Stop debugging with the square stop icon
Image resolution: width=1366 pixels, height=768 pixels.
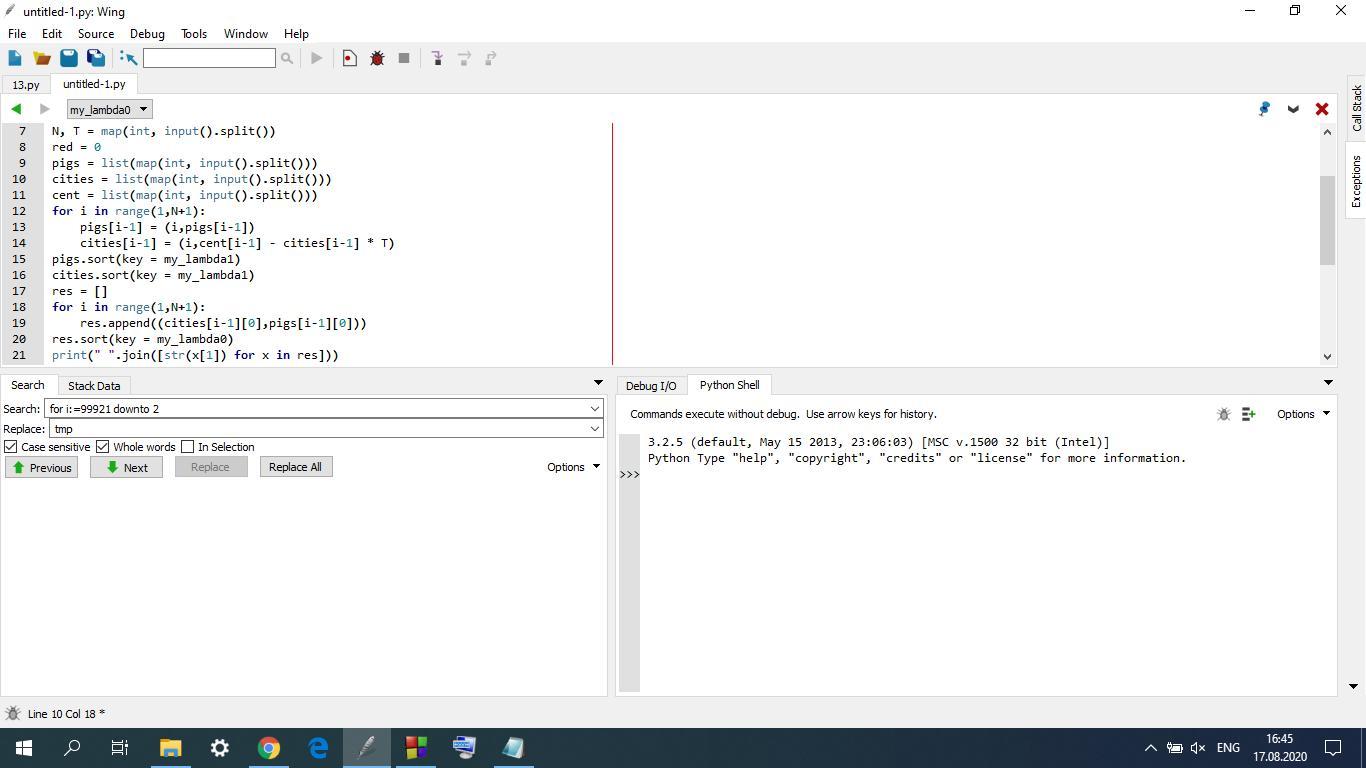coord(404,58)
